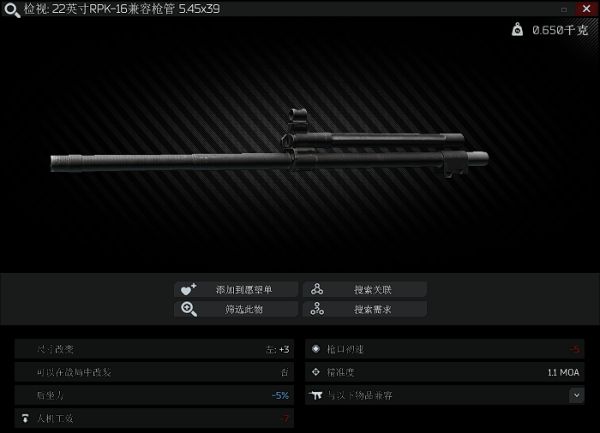Click the 精准度 accuracy crosshair icon
Viewport: 600px width, 433px height.
(x=316, y=372)
